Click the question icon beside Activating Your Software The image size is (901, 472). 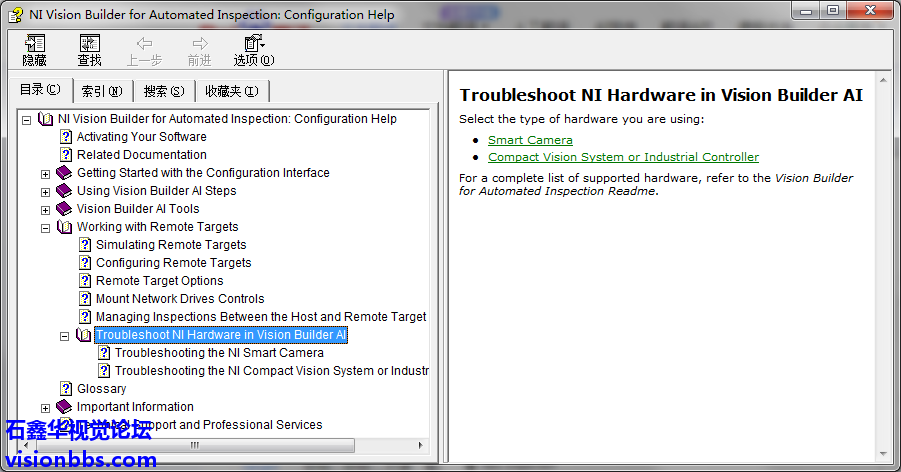pos(66,137)
